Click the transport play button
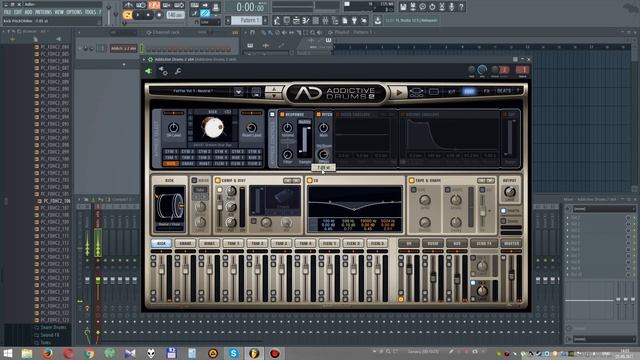Screen dimensions: 640x360 pos(139,15)
